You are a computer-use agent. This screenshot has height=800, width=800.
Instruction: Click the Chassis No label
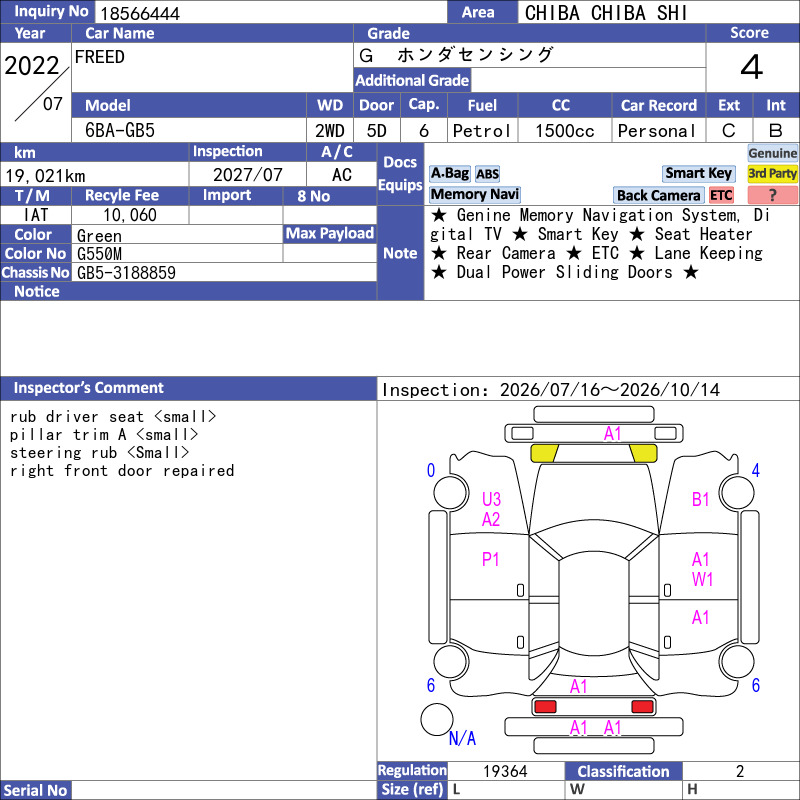36,272
